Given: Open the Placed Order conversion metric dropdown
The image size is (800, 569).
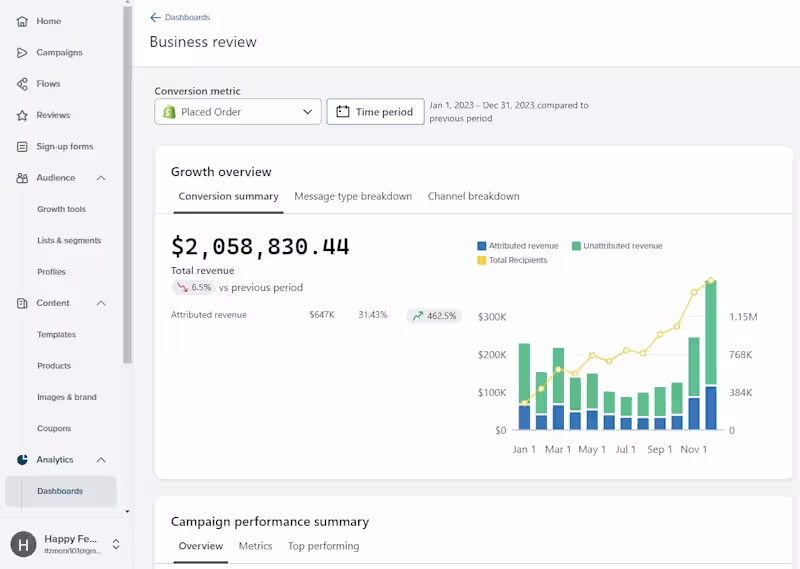Looking at the screenshot, I should pos(238,112).
